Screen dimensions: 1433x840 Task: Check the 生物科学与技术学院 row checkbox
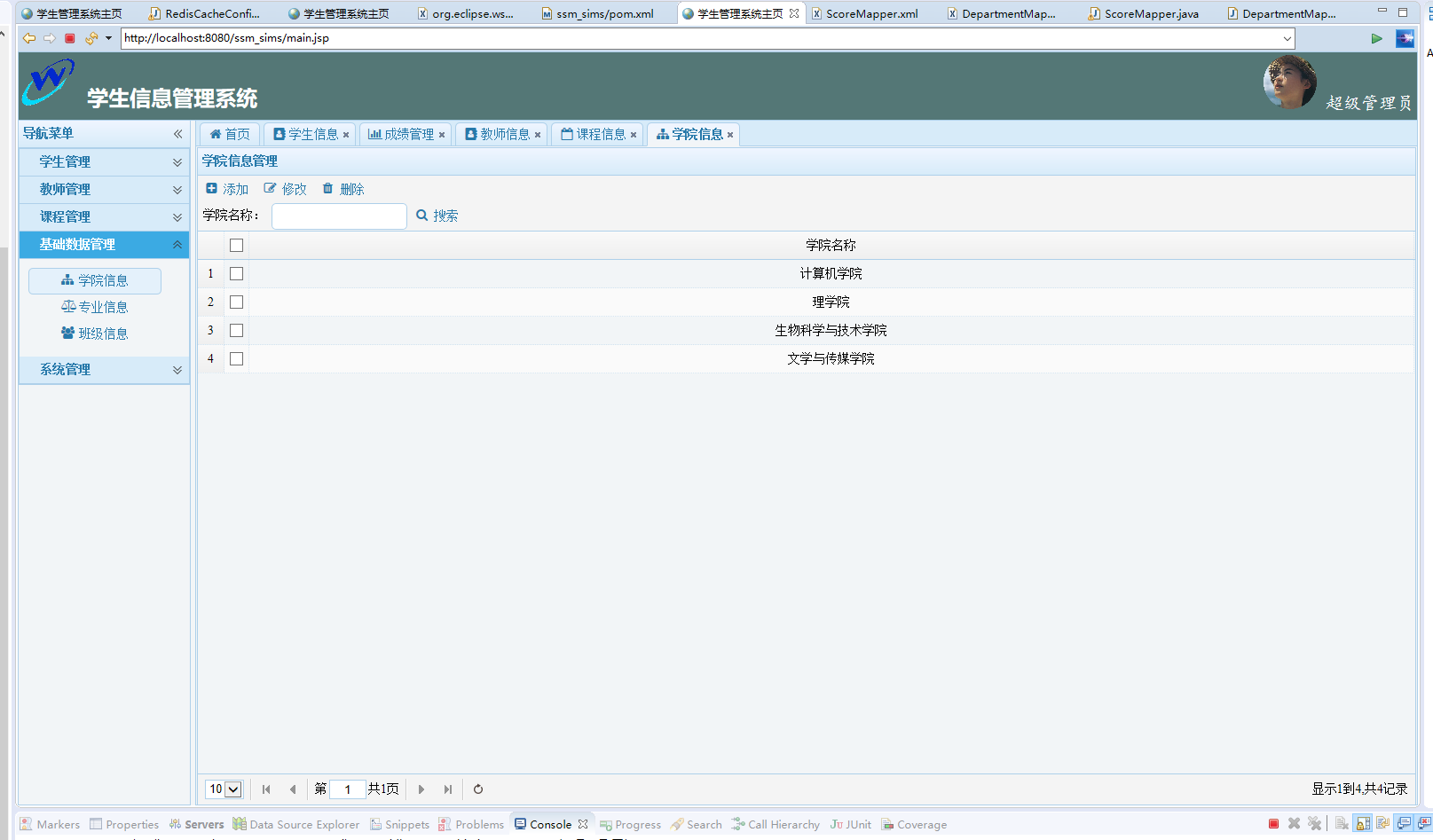236,331
